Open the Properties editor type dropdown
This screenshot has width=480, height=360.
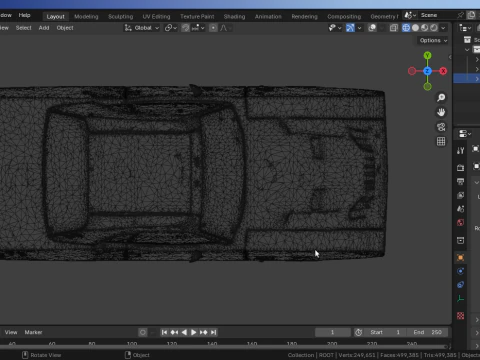[x=465, y=134]
